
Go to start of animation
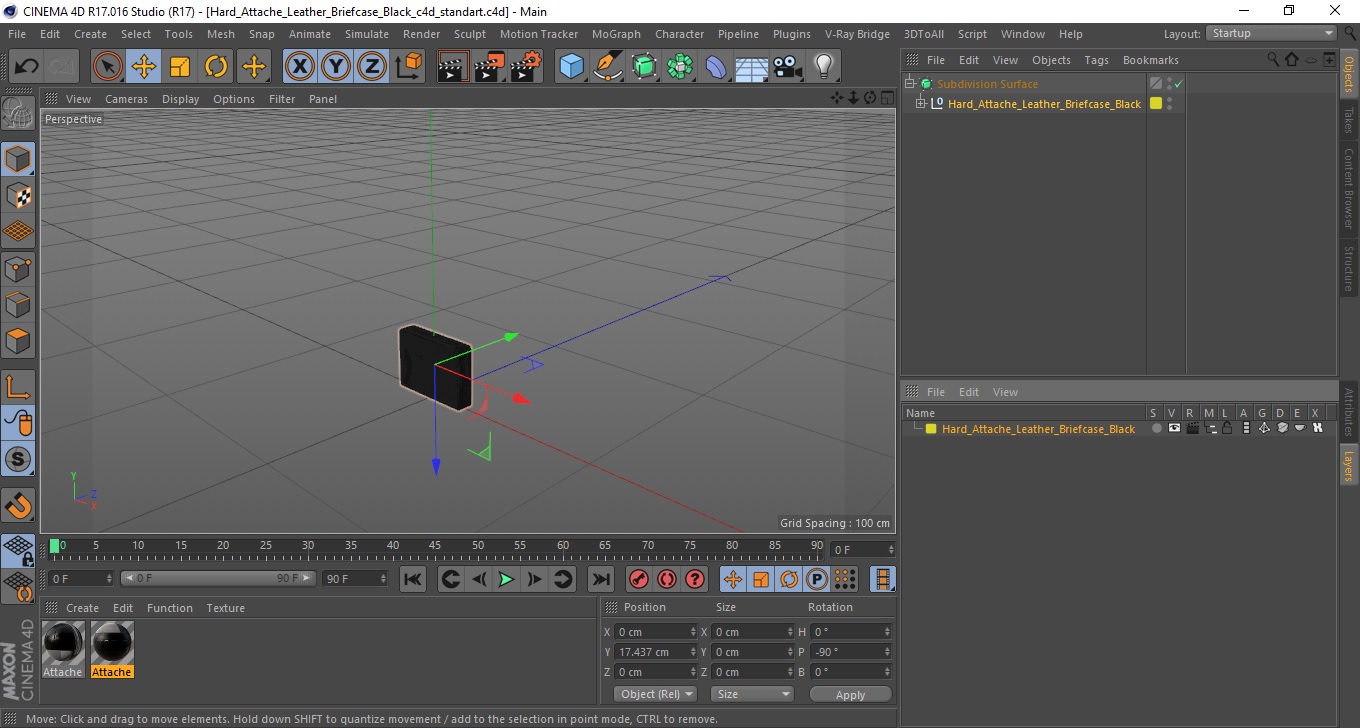click(413, 579)
